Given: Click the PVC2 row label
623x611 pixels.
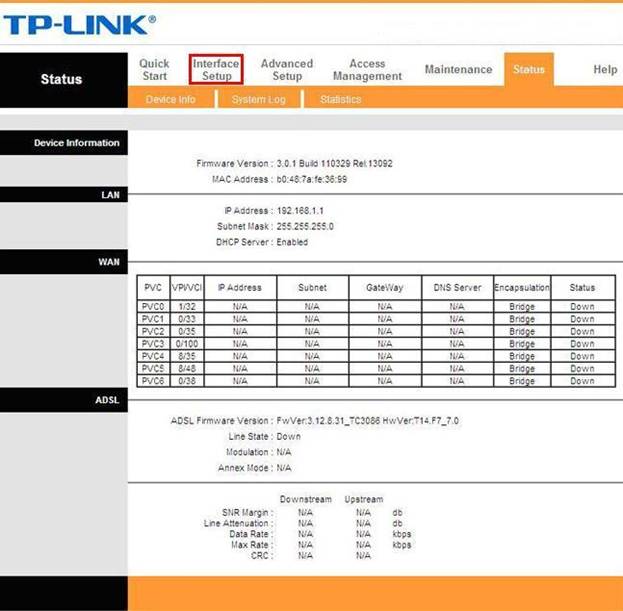Looking at the screenshot, I should (x=153, y=331).
